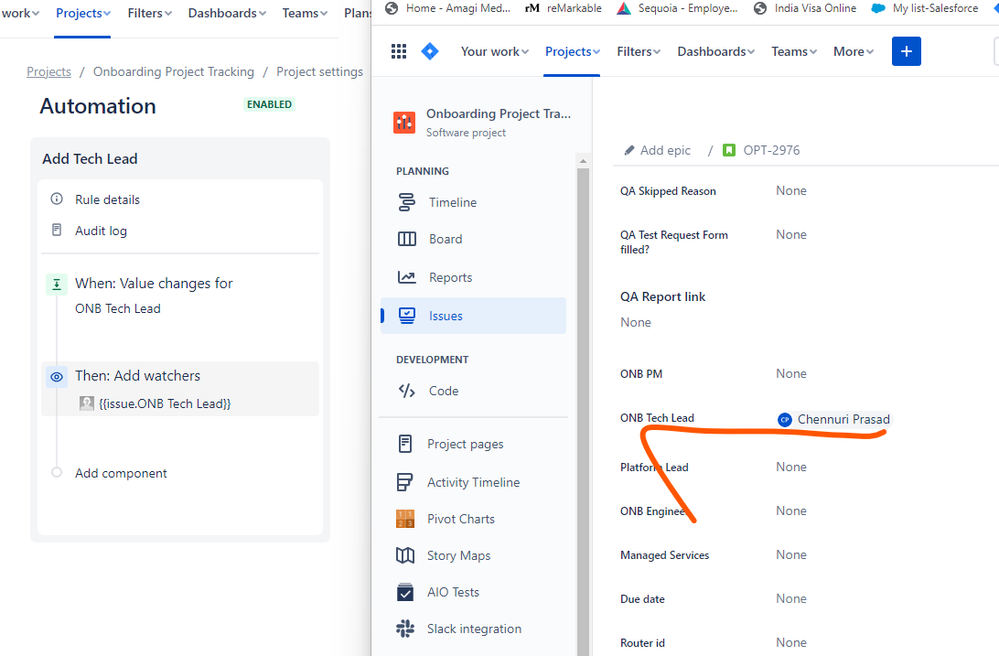Open My list-Salesforce bookmark
The width and height of the screenshot is (999, 656).
coord(925,8)
